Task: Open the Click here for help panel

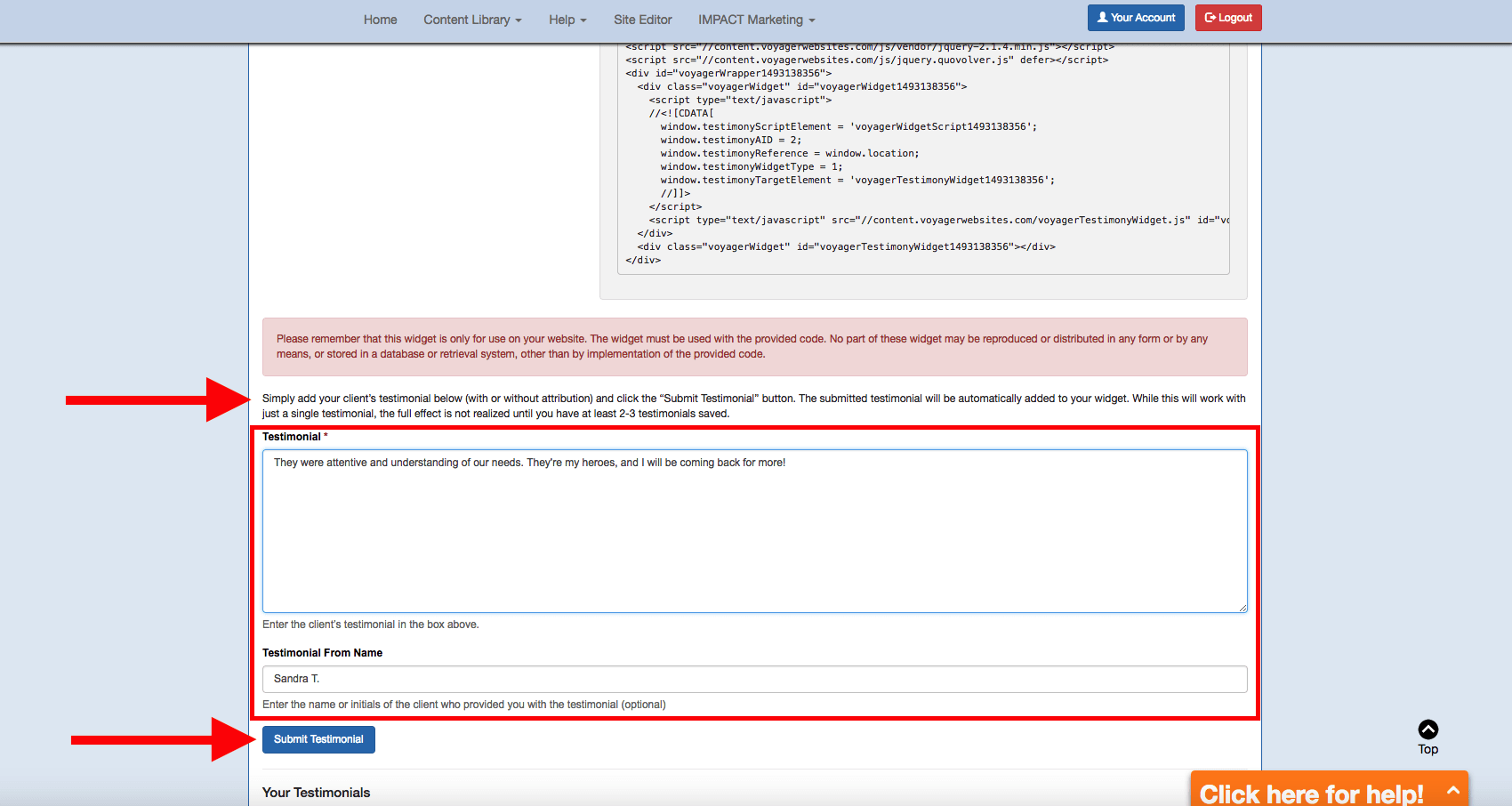Action: click(x=1330, y=790)
